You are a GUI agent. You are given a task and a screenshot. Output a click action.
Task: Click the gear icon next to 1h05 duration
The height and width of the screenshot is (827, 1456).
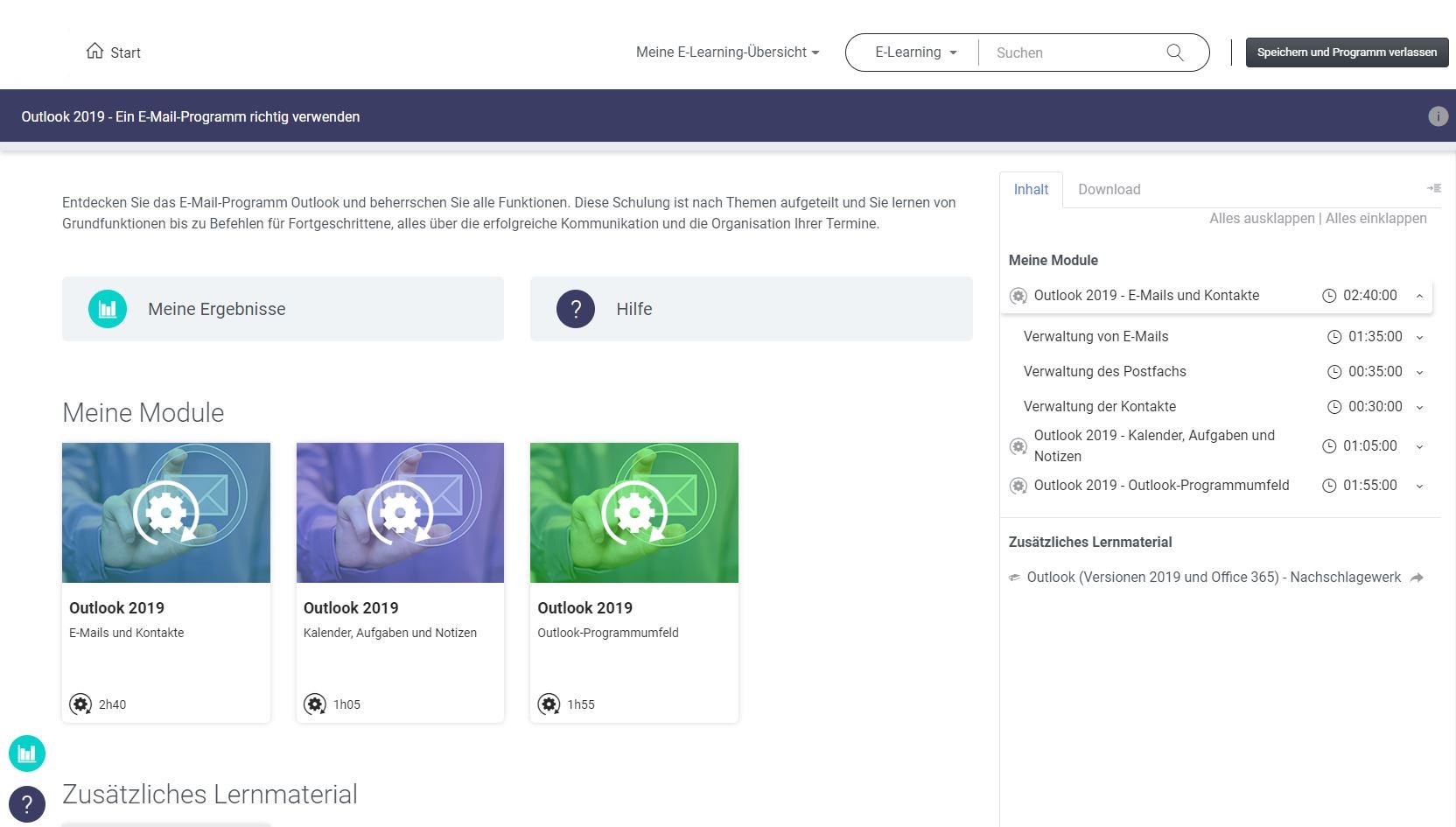315,704
